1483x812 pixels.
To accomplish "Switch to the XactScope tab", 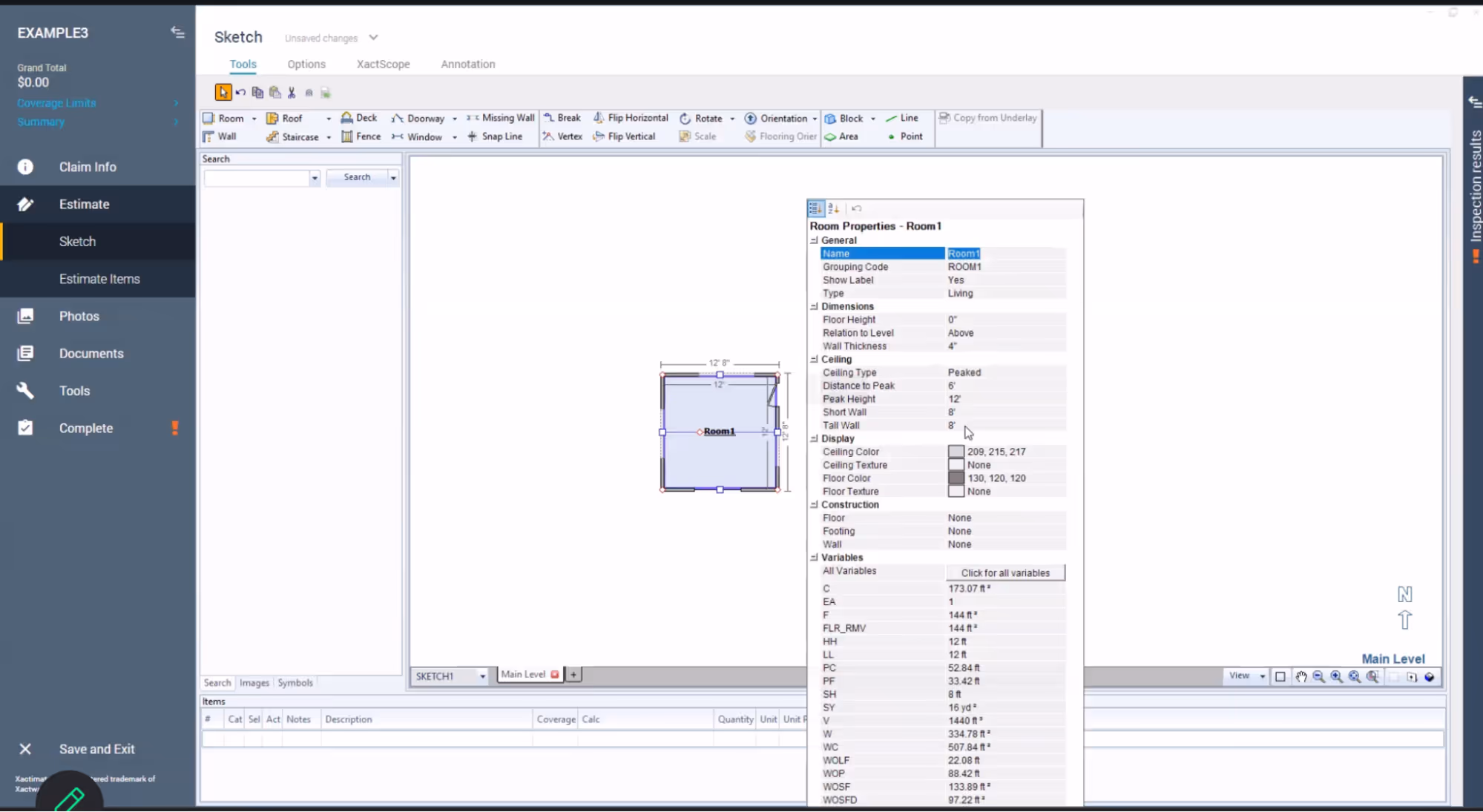I will [x=383, y=65].
